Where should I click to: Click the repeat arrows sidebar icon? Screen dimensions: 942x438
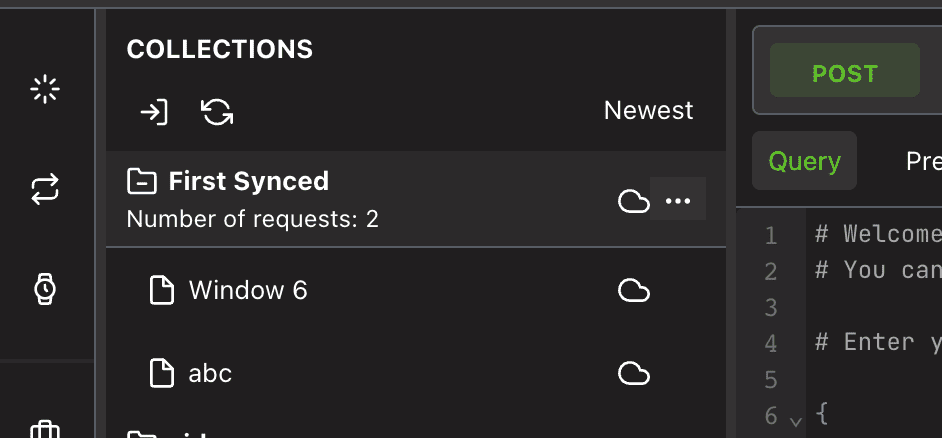click(x=45, y=189)
